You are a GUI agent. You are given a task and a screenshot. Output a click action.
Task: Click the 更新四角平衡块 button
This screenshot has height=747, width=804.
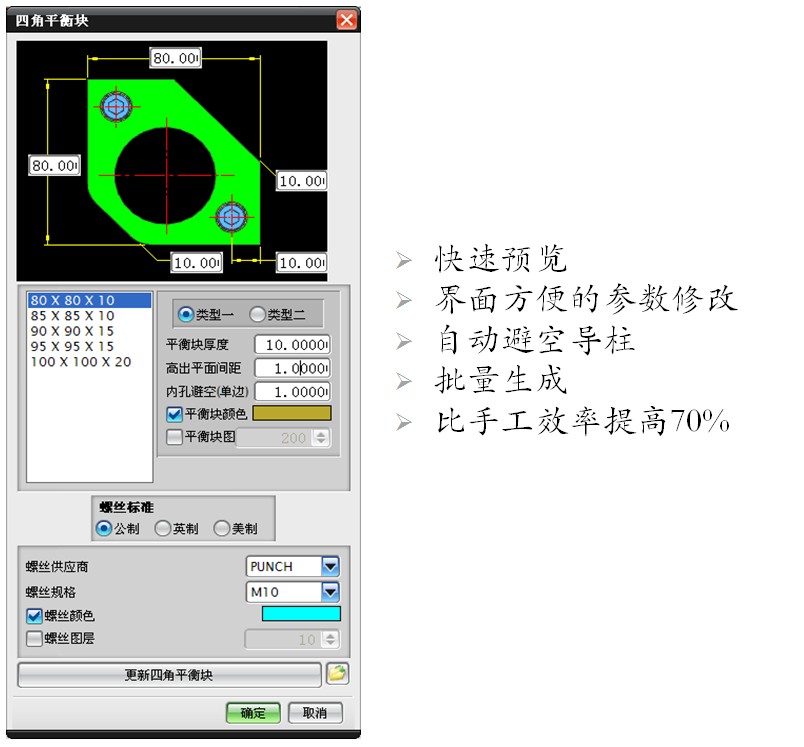click(x=169, y=675)
